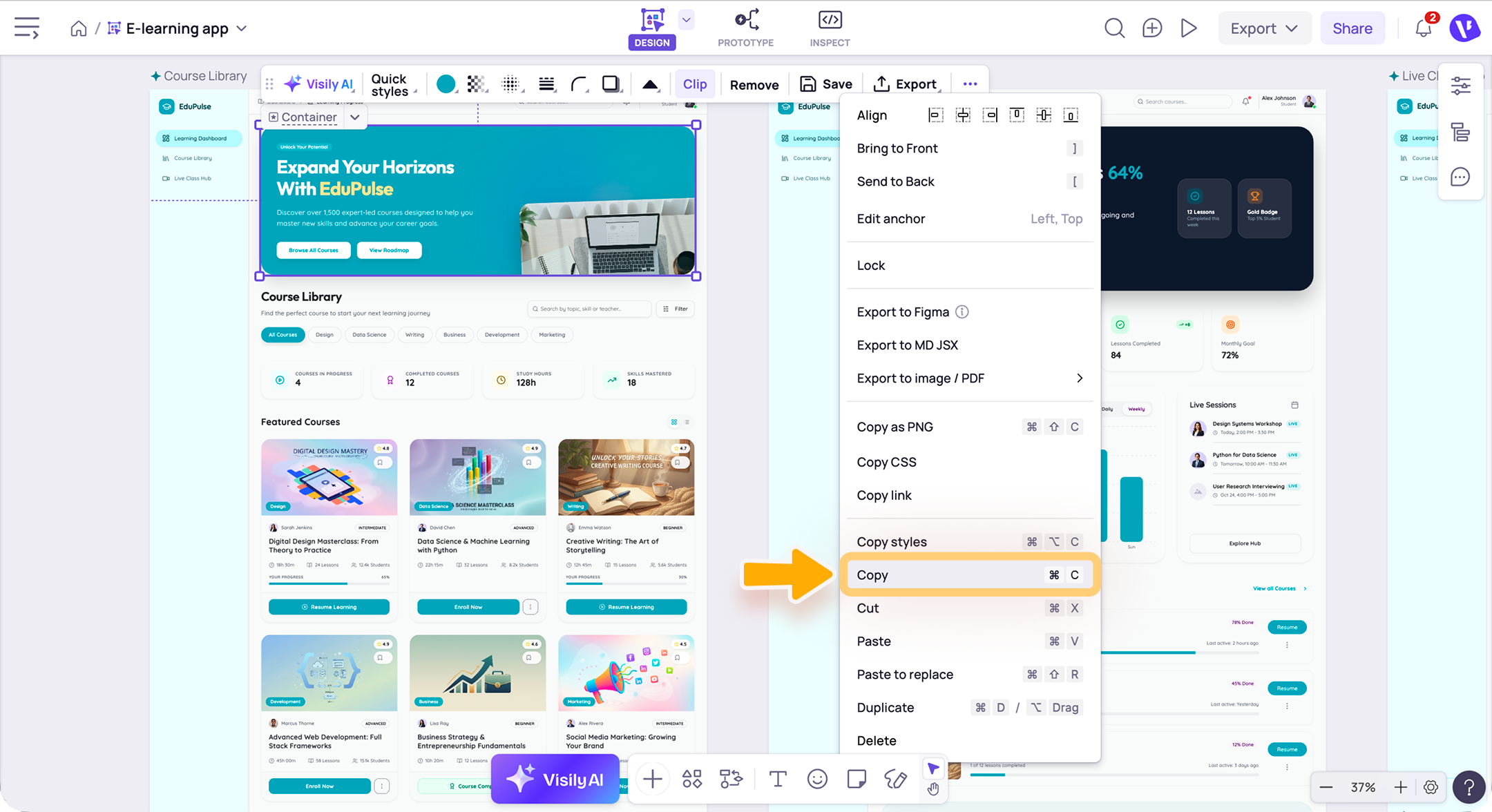The width and height of the screenshot is (1492, 812).
Task: Click Remove in the element toolbar
Action: pos(754,84)
